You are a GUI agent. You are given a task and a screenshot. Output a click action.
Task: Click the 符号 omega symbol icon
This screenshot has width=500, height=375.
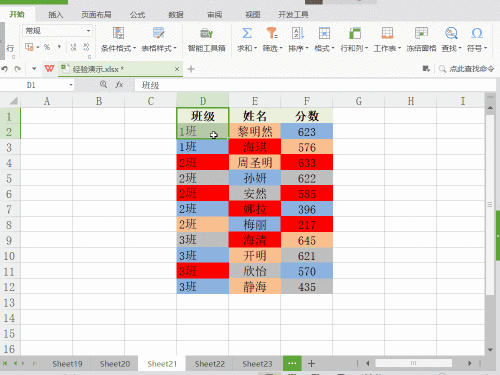tap(477, 33)
